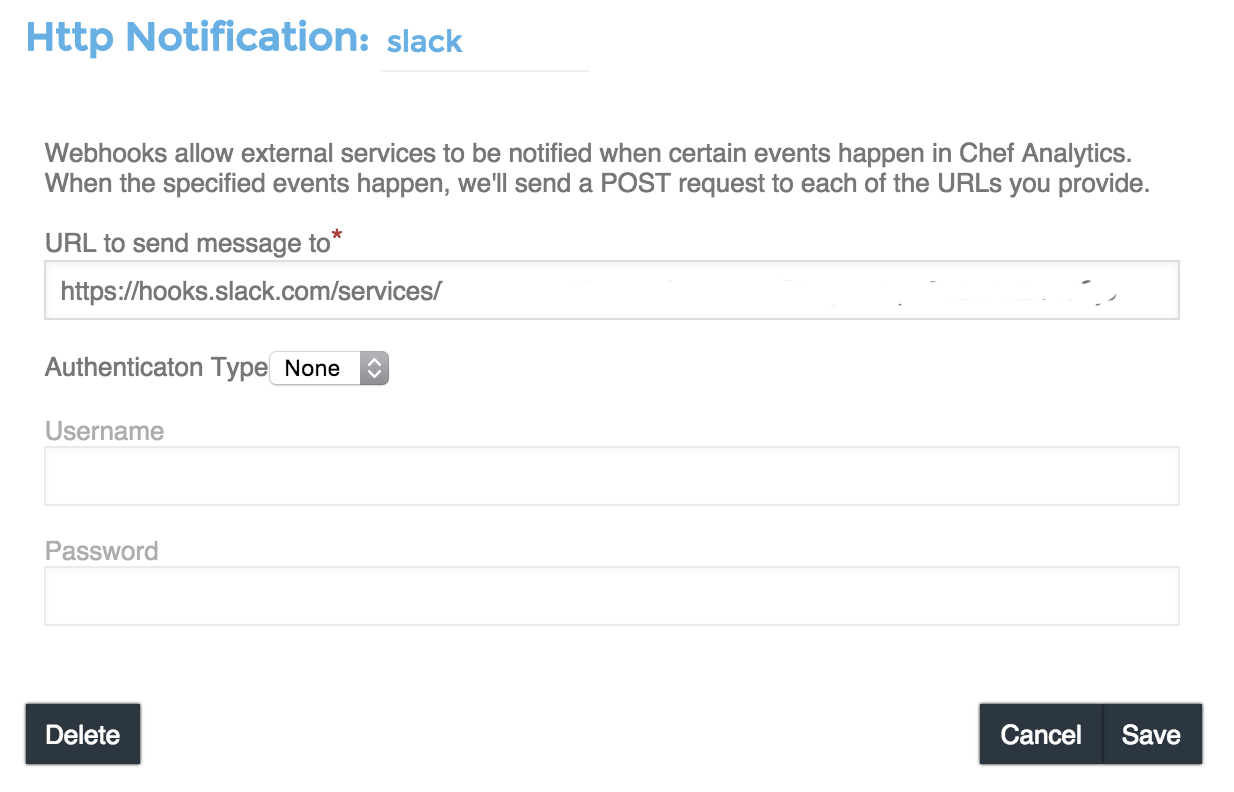Edit the notification name field containing slack
Viewport: 1234px width, 792px height.
click(x=484, y=43)
